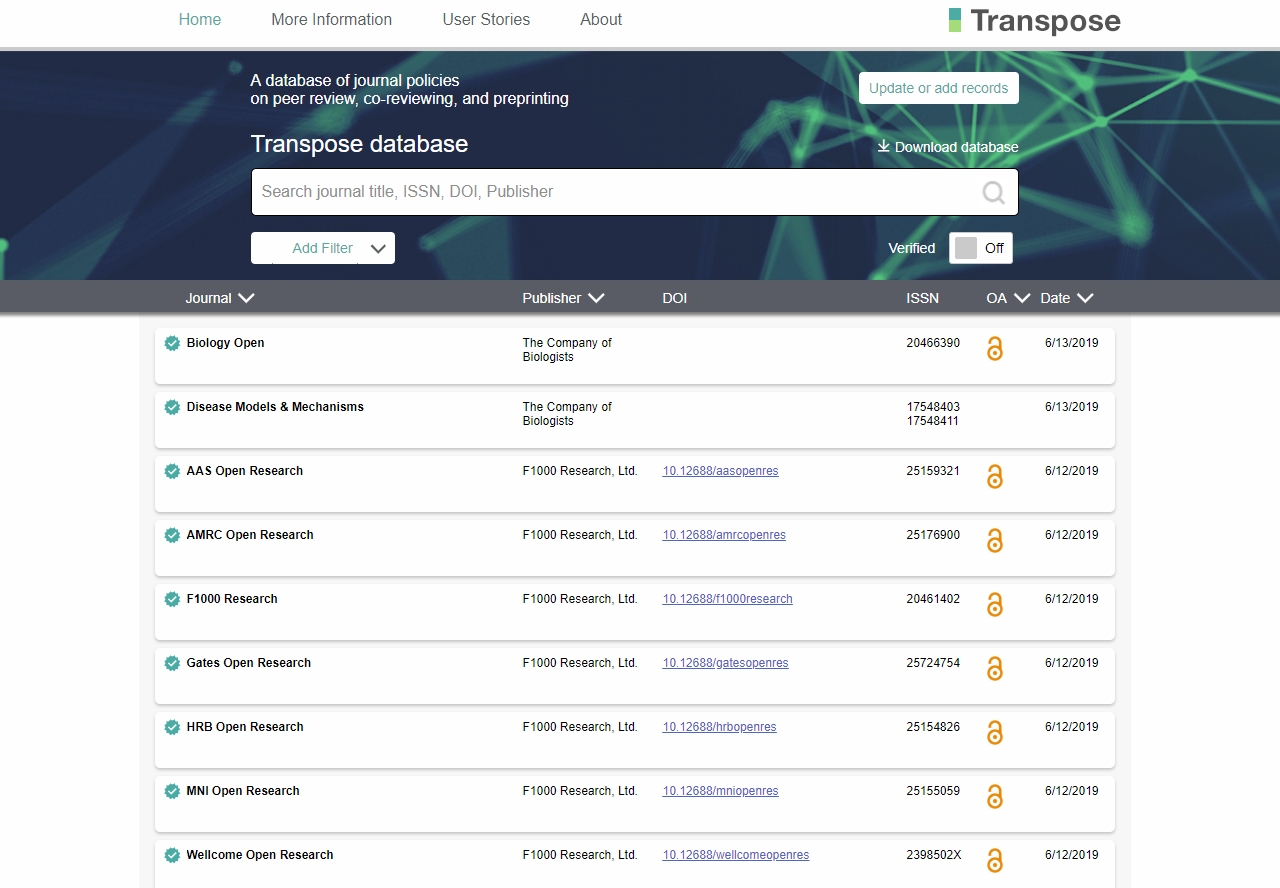
Task: Toggle the Verified switch
Action: [x=980, y=248]
